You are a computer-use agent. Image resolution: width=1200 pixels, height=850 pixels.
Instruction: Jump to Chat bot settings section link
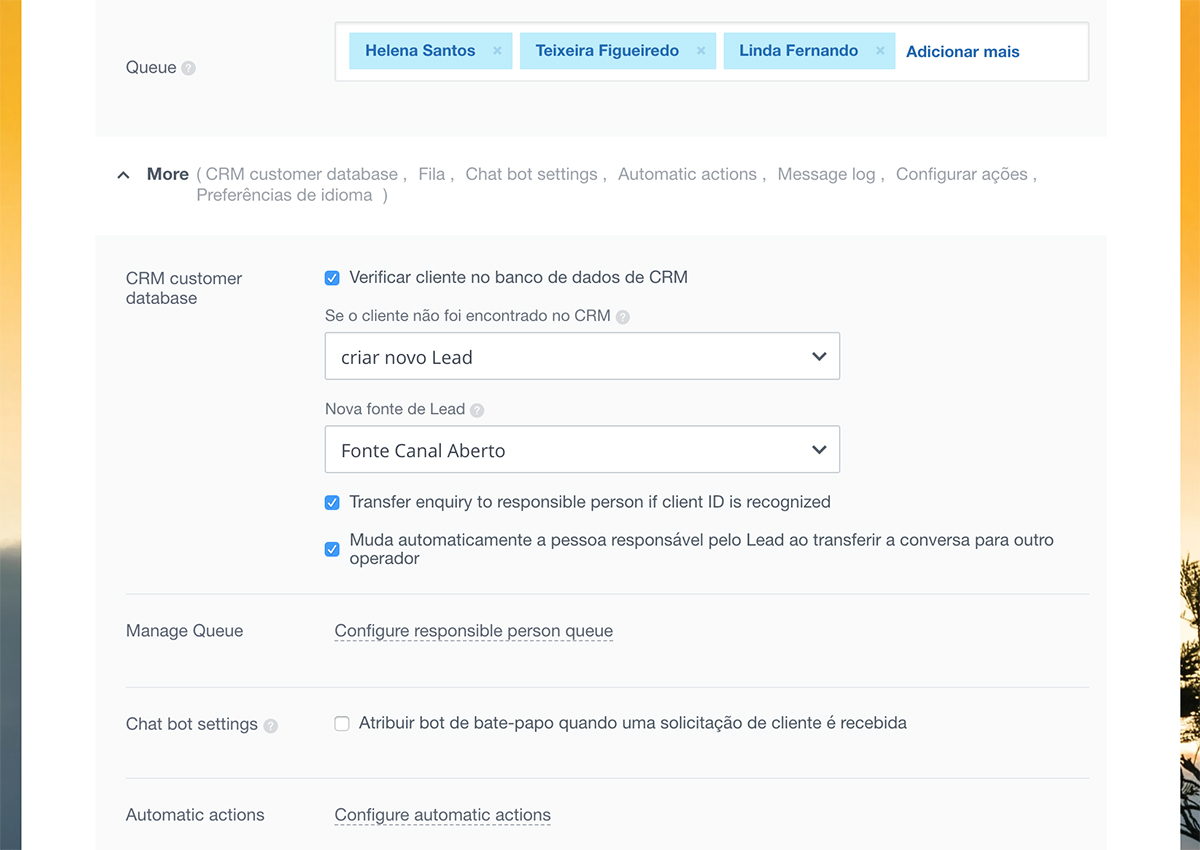(x=531, y=174)
